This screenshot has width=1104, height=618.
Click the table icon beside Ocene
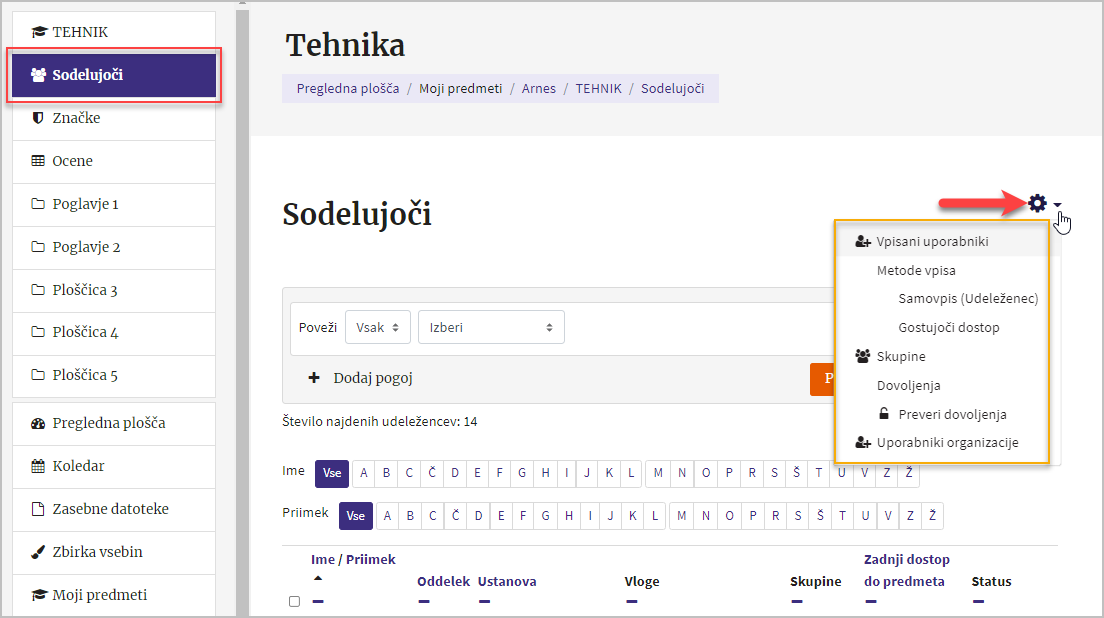(38, 160)
